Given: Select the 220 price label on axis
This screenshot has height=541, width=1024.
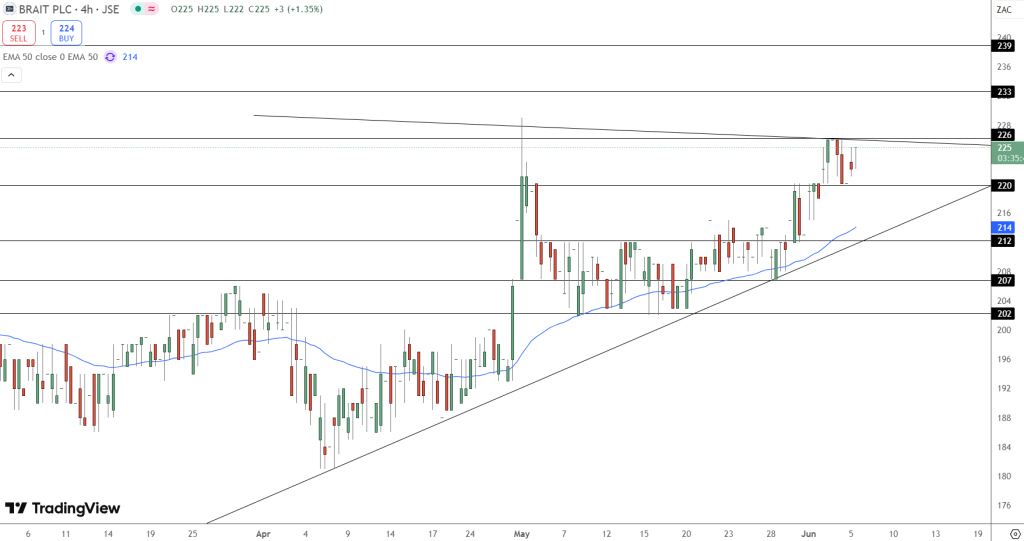Looking at the screenshot, I should [x=1004, y=186].
